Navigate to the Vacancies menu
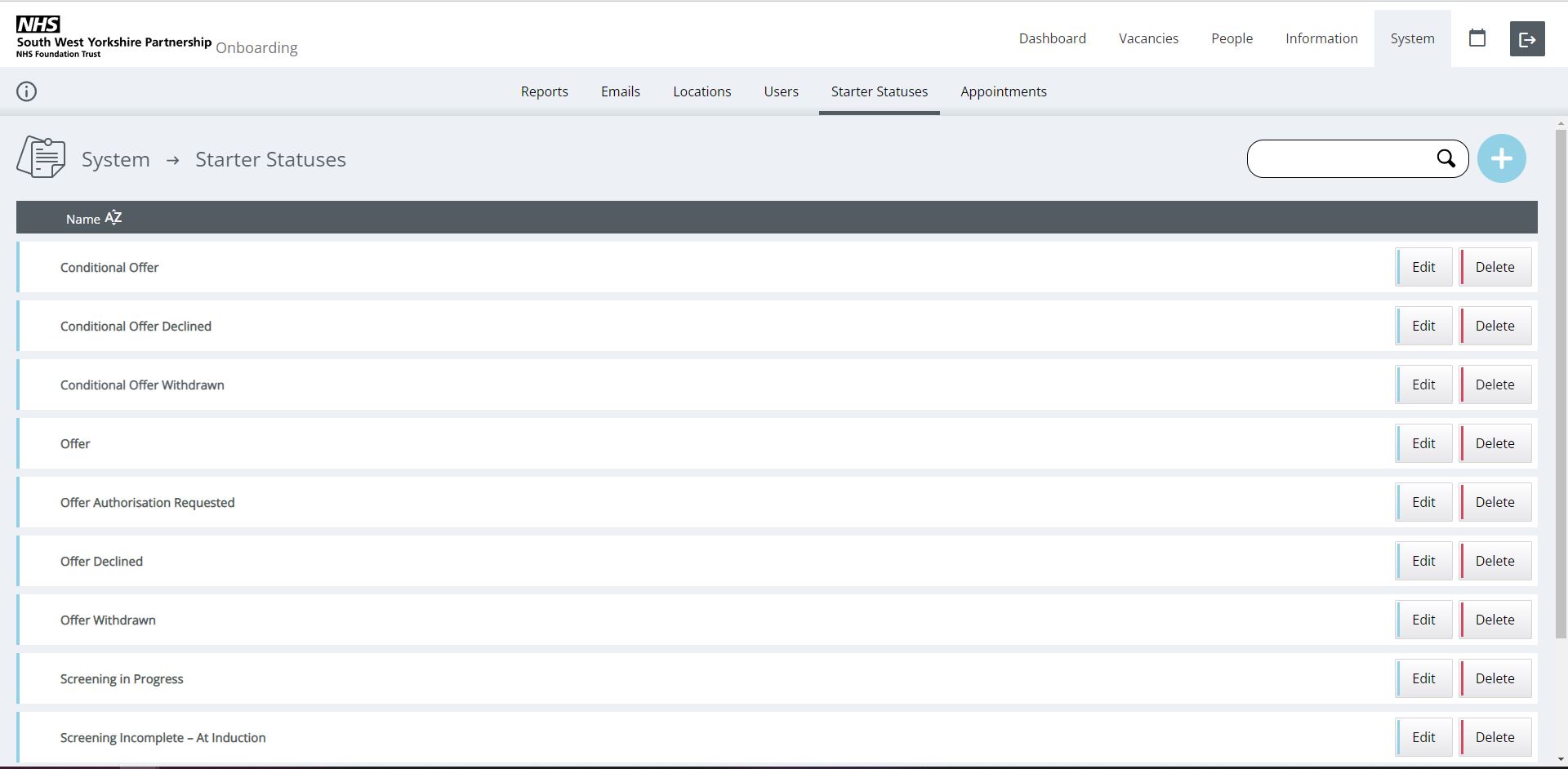The height and width of the screenshot is (769, 1568). pyautogui.click(x=1148, y=38)
